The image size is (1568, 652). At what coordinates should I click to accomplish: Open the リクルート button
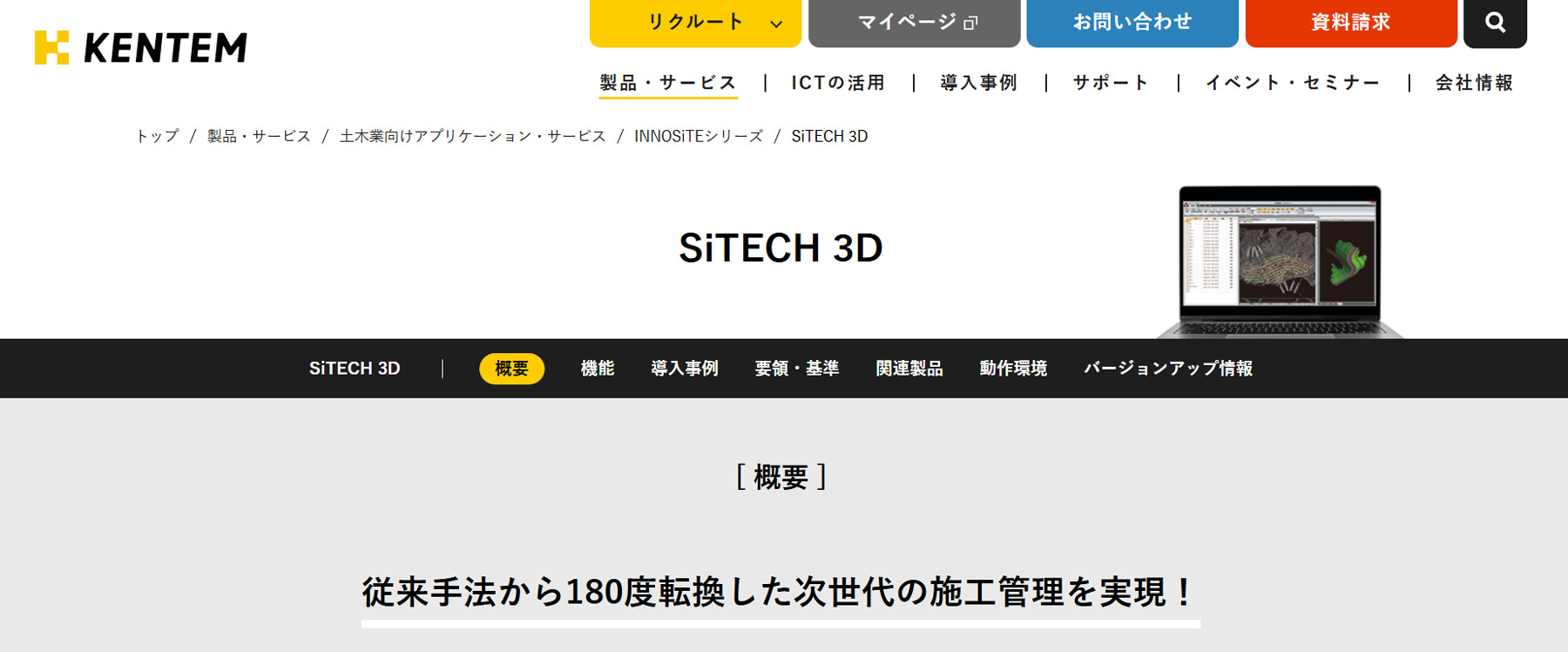pos(695,23)
